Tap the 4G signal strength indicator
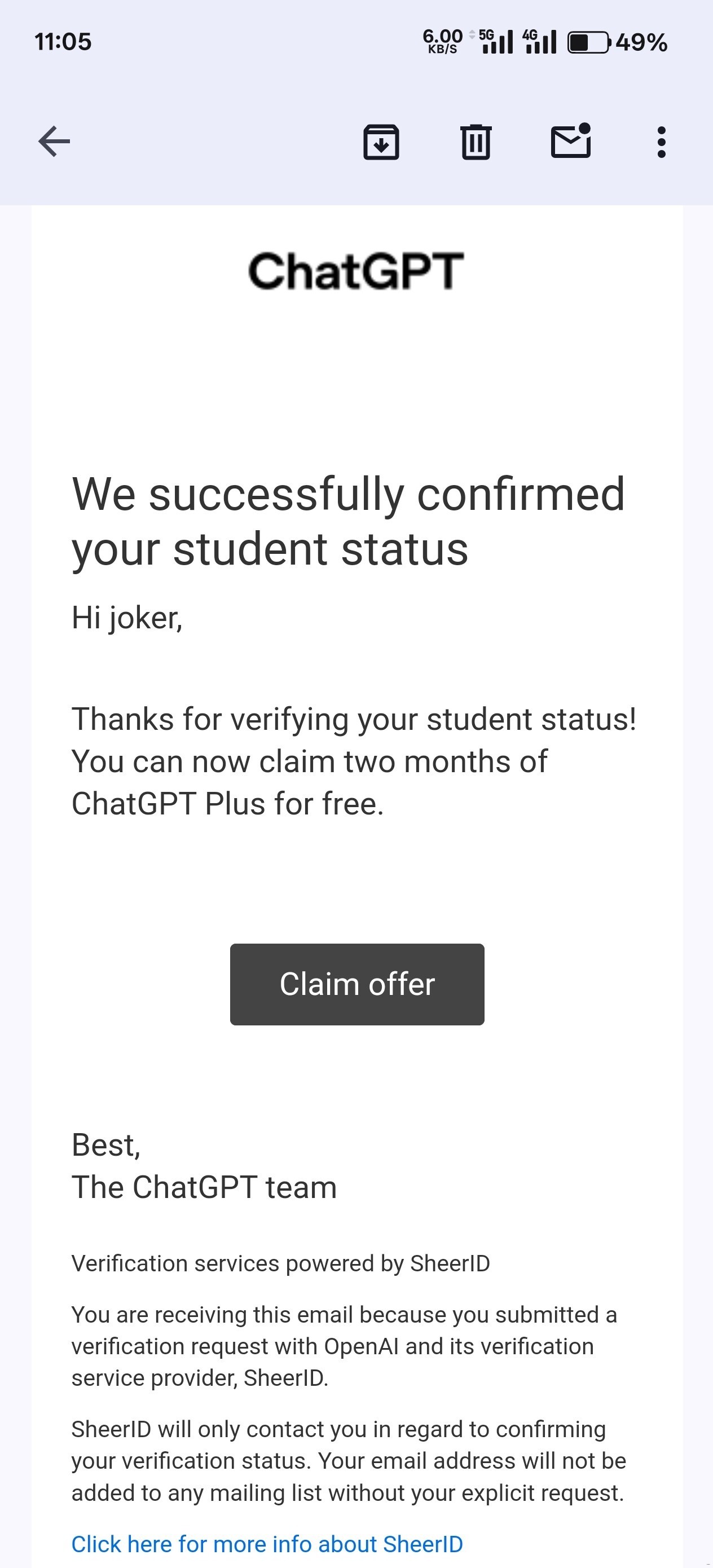Screen dimensions: 713x1568 pyautogui.click(x=539, y=41)
